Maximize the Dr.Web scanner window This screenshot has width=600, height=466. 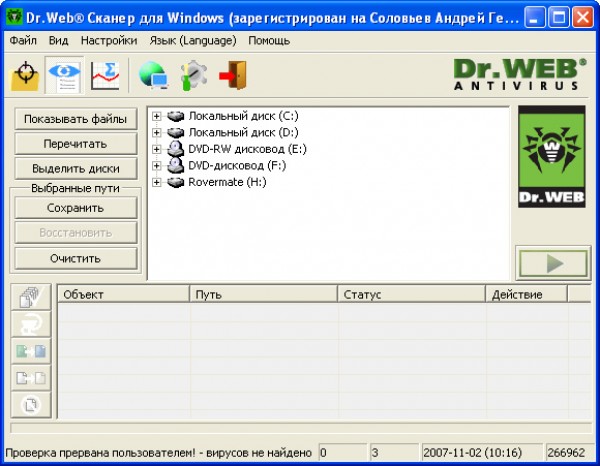[559, 17]
